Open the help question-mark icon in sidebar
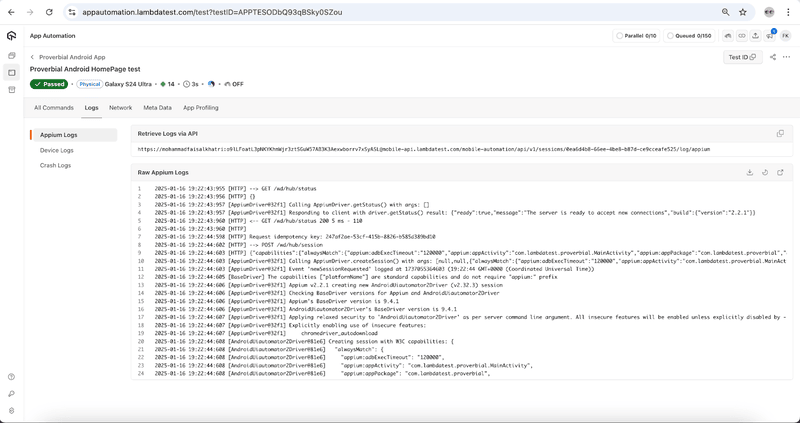800x423 pixels. pos(11,377)
